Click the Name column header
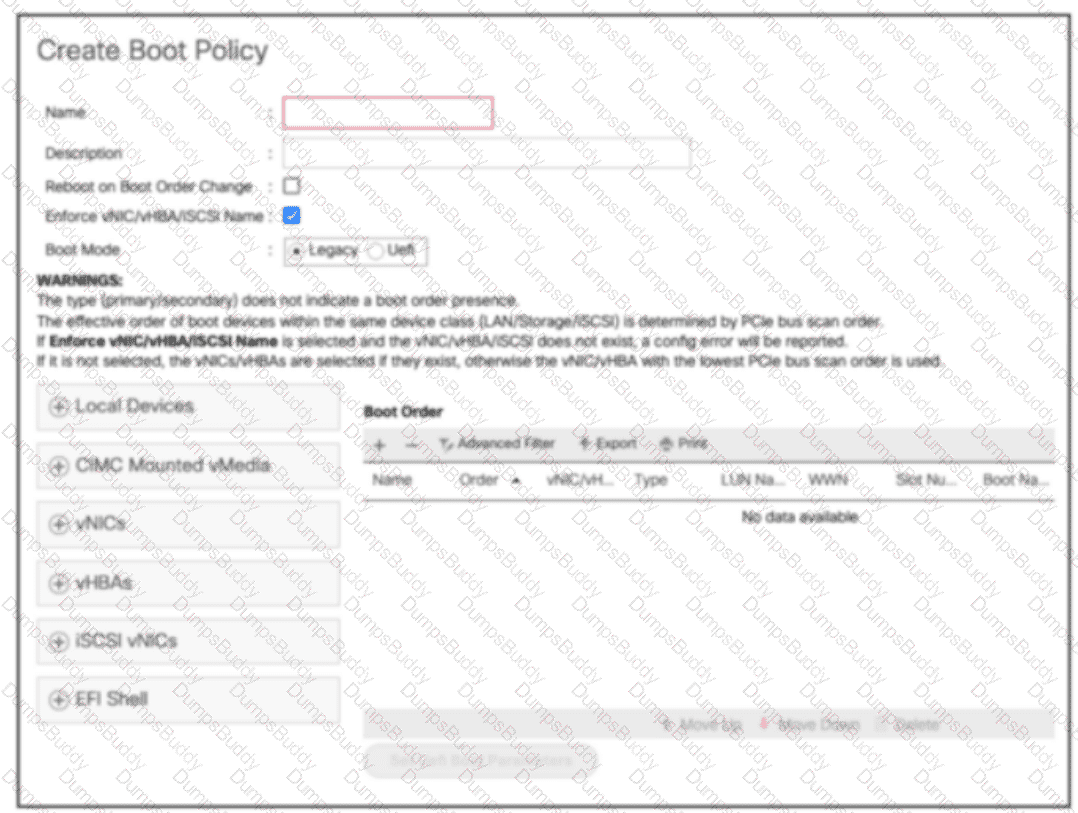Viewport: 1078px width, 813px height. coord(392,480)
